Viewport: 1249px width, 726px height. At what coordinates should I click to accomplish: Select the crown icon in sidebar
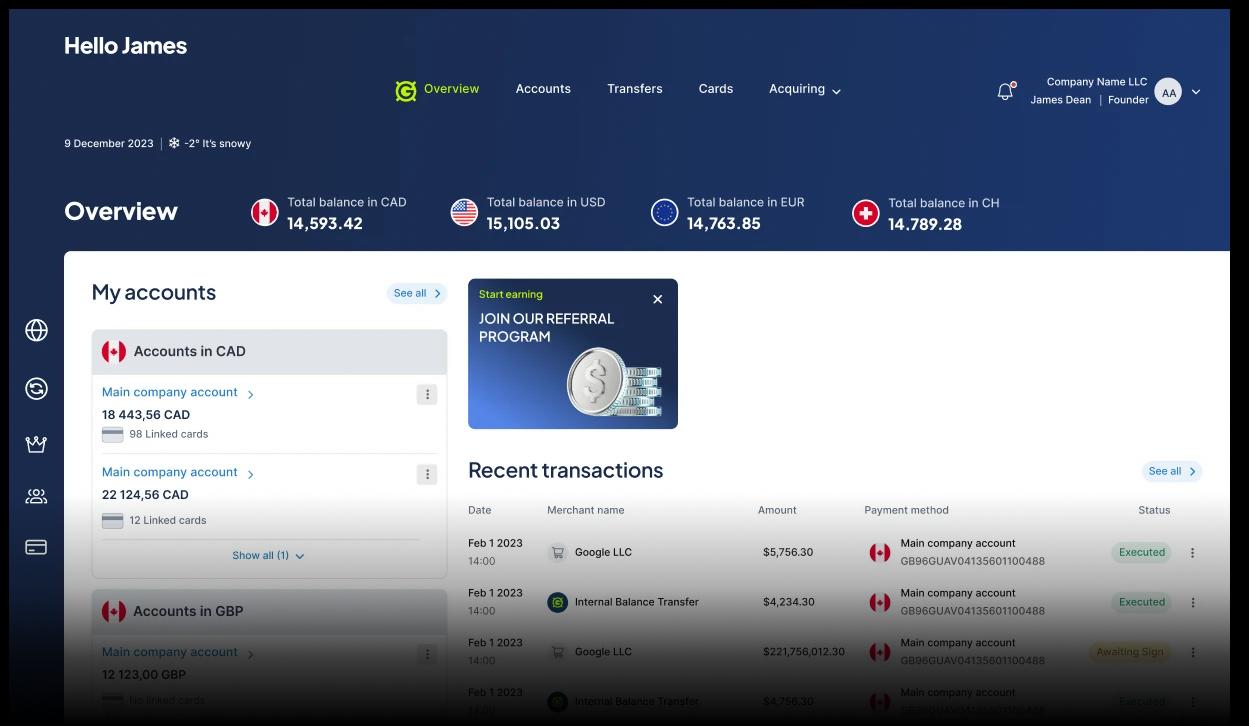click(36, 444)
